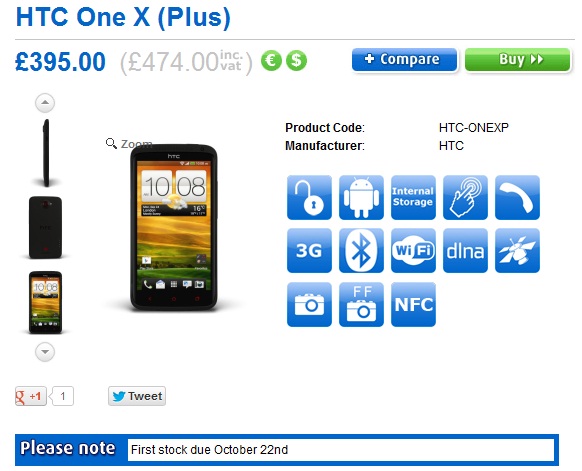Select the NFC feature icon
The image size is (582, 471).
[413, 304]
